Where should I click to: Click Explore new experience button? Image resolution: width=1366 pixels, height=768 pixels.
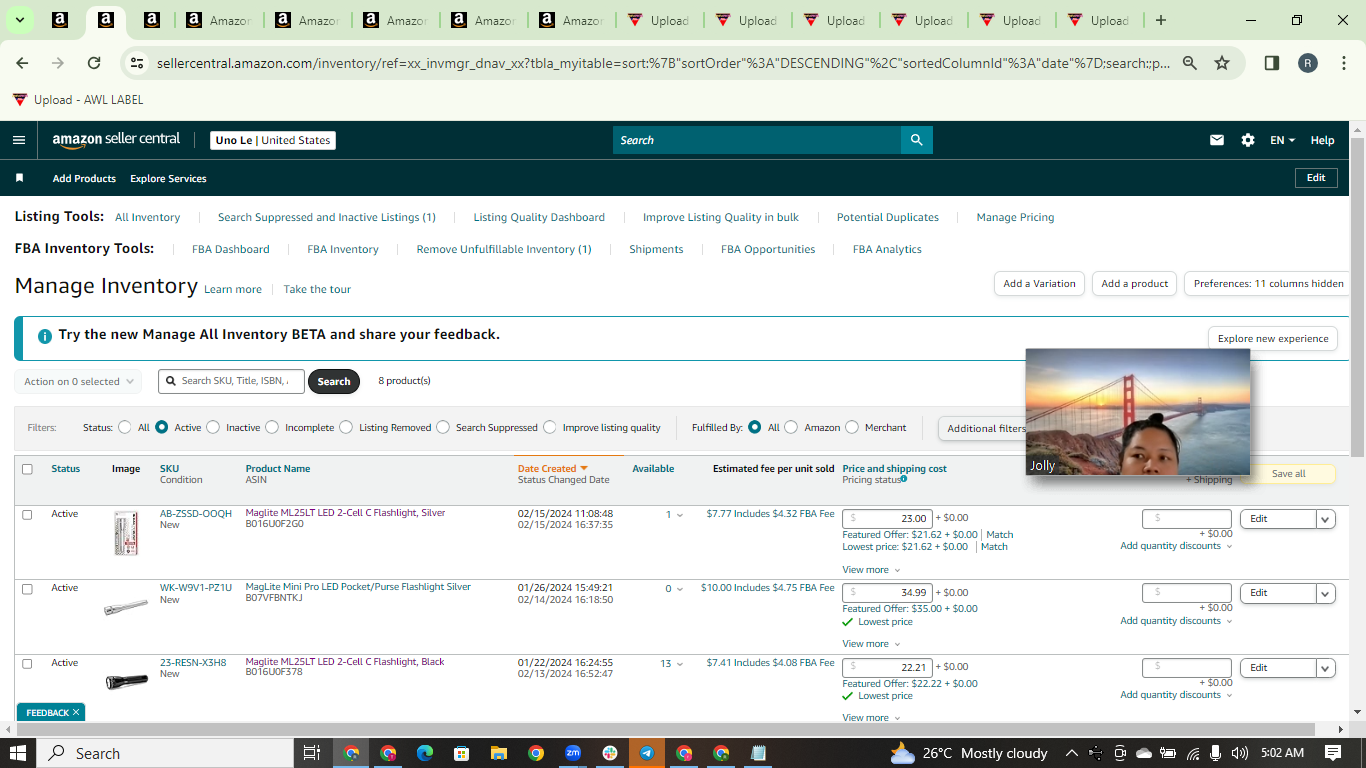1273,338
